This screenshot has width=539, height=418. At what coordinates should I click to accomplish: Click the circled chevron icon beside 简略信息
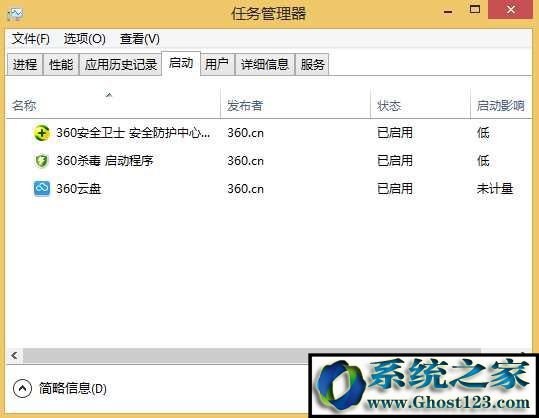(22, 388)
